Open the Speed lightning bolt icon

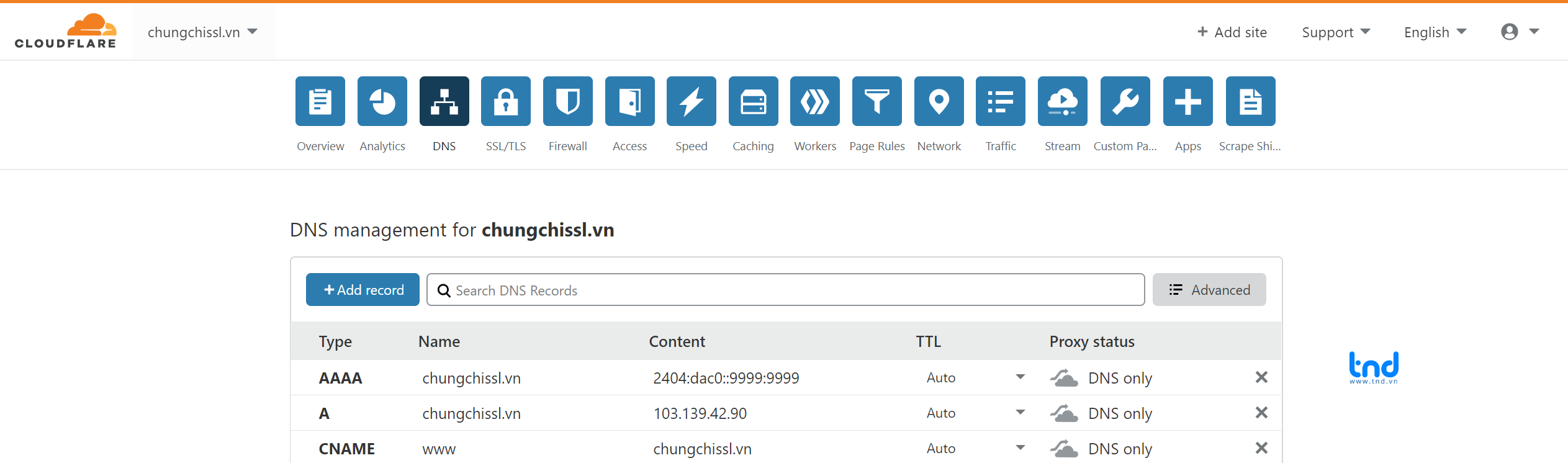point(691,101)
